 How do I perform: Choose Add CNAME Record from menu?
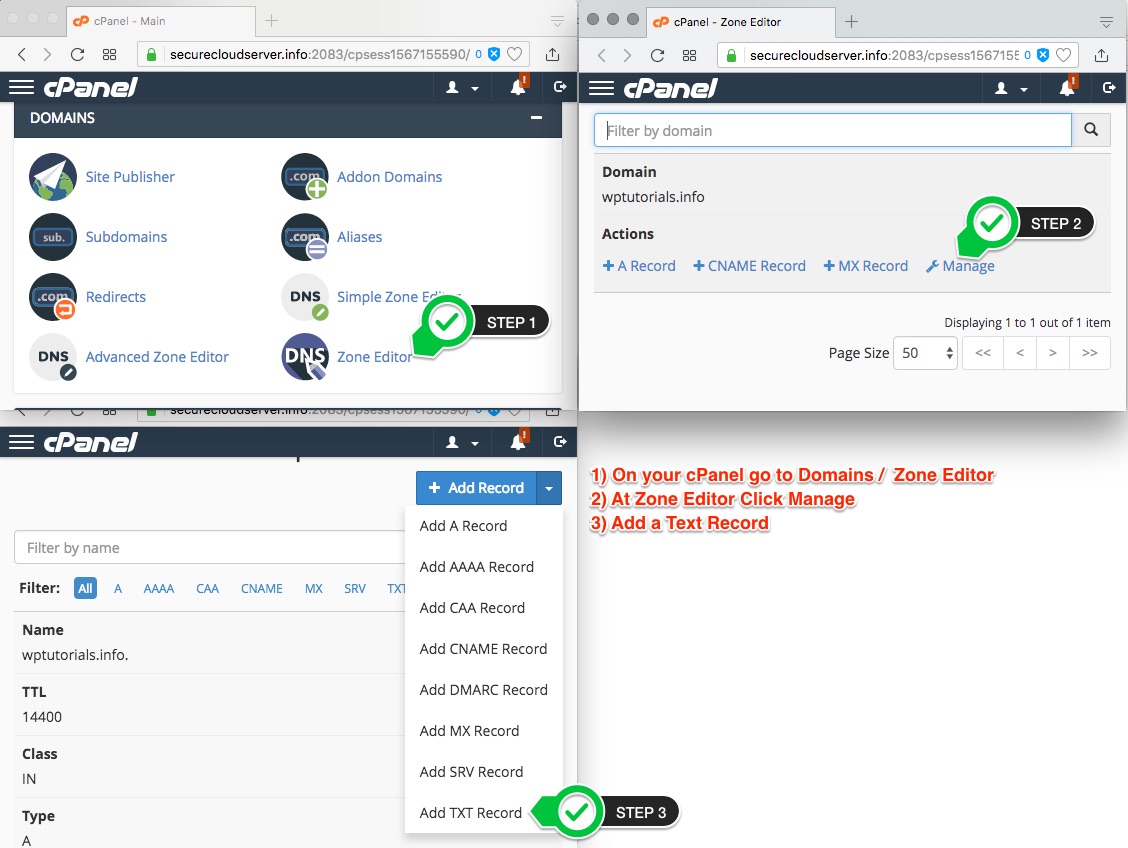tap(483, 649)
